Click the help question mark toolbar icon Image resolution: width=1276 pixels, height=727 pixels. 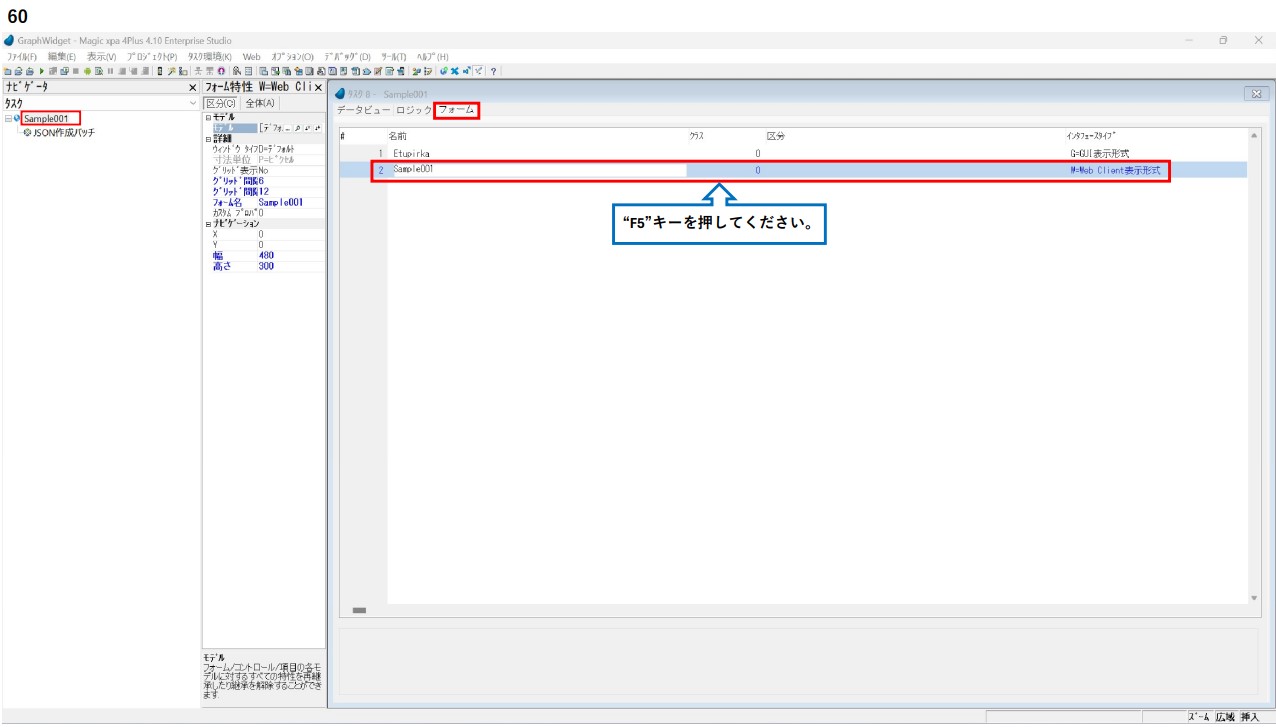coord(494,72)
